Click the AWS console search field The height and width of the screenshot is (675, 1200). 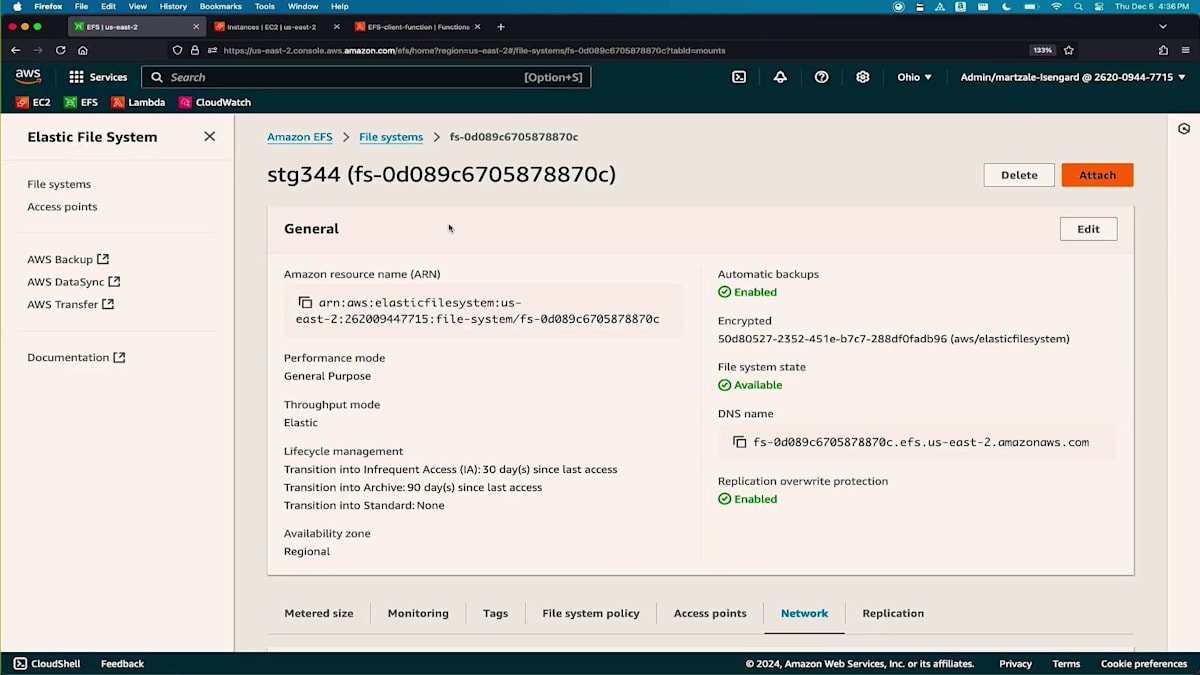[366, 77]
